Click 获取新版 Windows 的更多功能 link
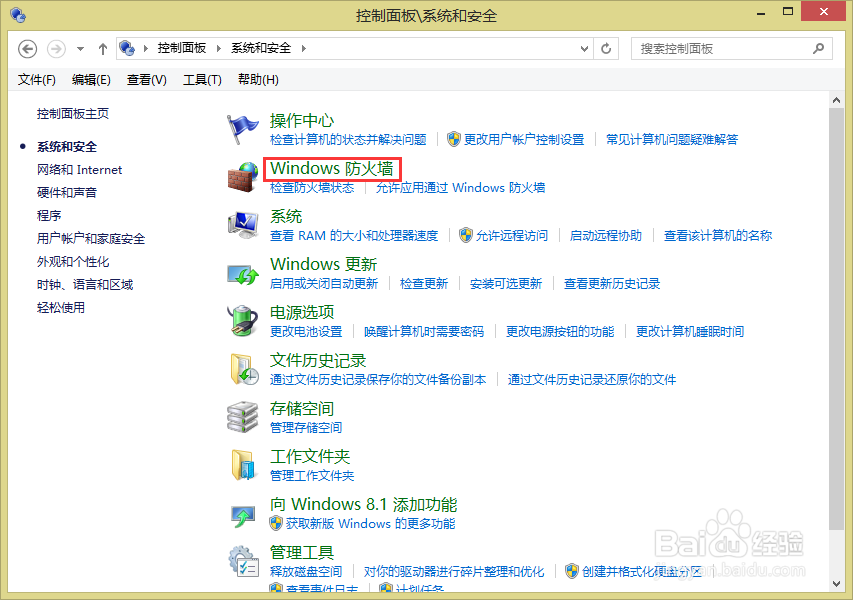The image size is (853, 600). 370,523
